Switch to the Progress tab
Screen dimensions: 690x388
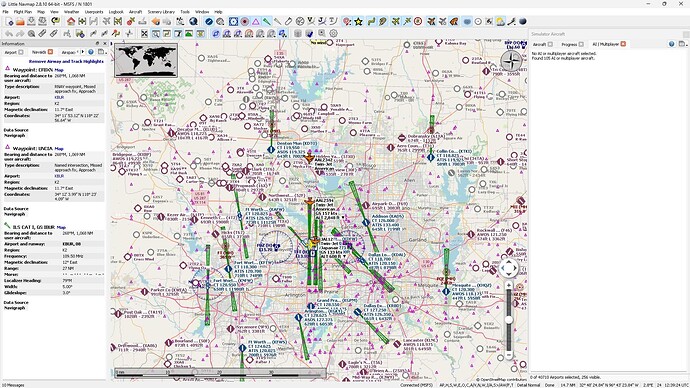click(x=569, y=44)
